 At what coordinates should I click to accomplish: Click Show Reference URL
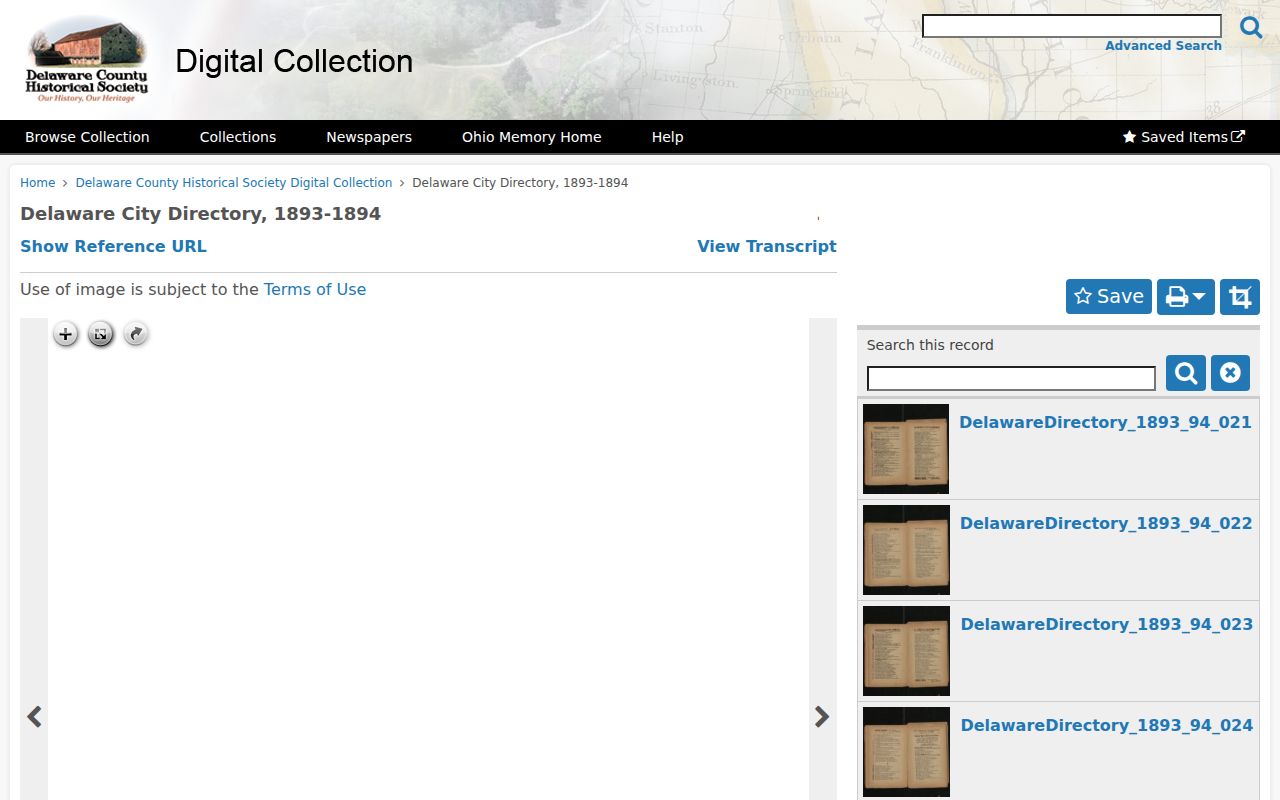[x=113, y=246]
